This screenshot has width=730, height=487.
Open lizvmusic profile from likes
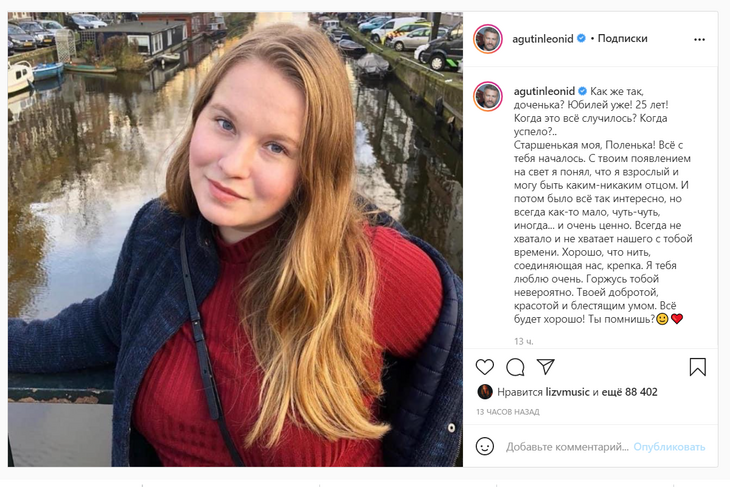(x=568, y=392)
